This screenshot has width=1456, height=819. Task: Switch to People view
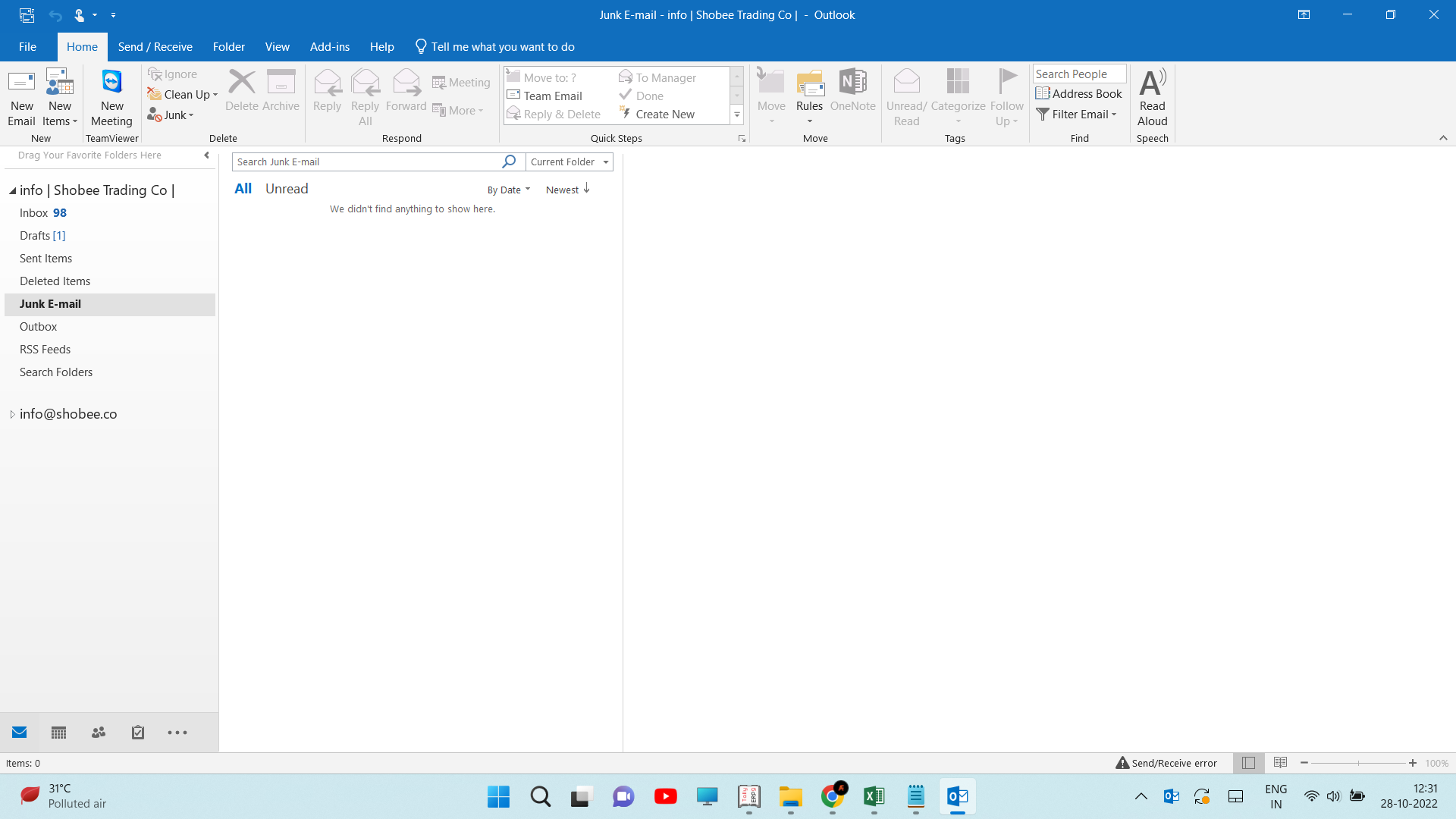pyautogui.click(x=99, y=733)
